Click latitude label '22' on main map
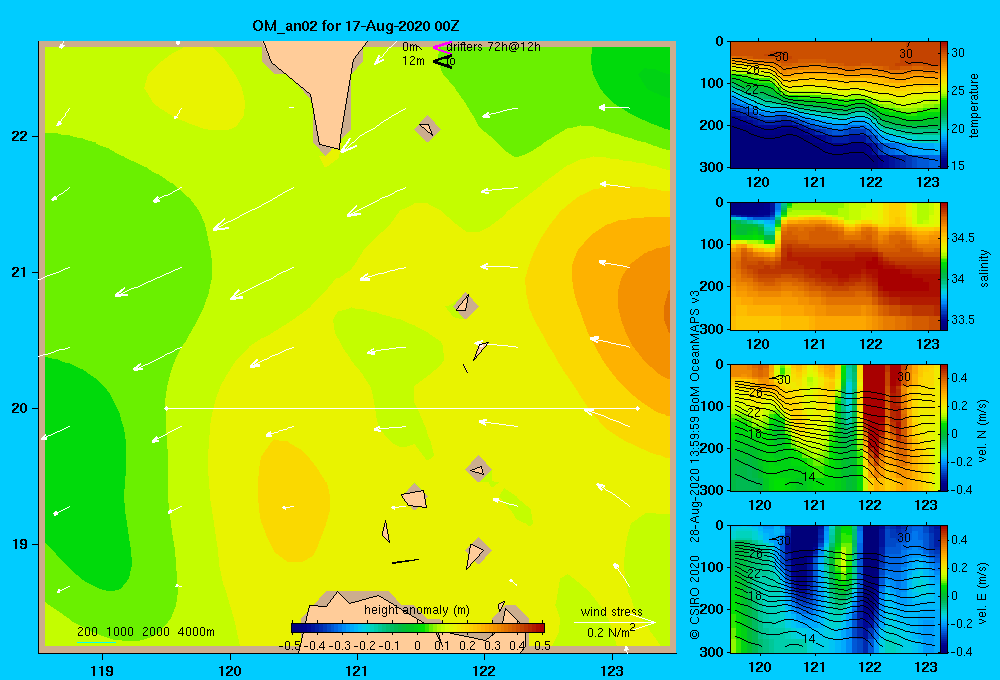 coord(19,137)
